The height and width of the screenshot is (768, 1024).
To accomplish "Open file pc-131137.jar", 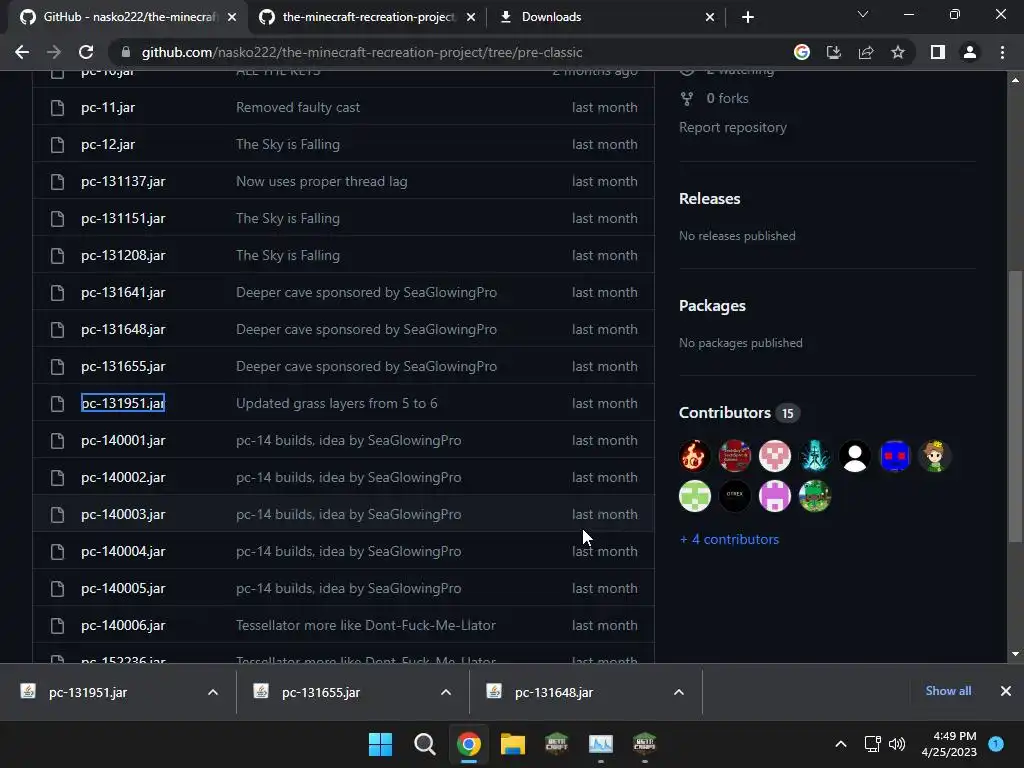I will 123,182.
